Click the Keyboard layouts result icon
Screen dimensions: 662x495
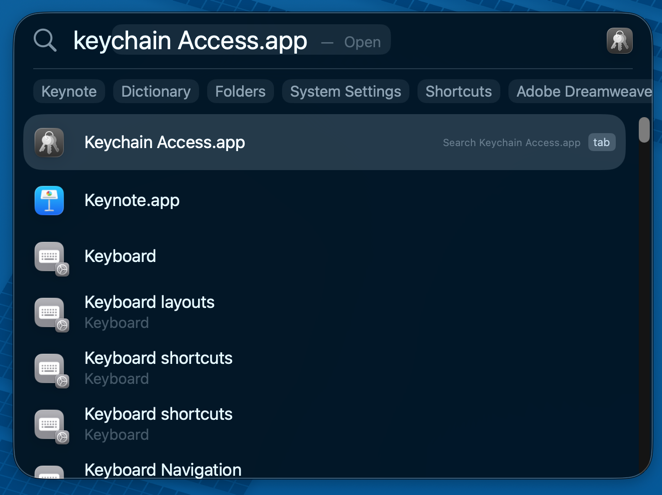(x=51, y=314)
